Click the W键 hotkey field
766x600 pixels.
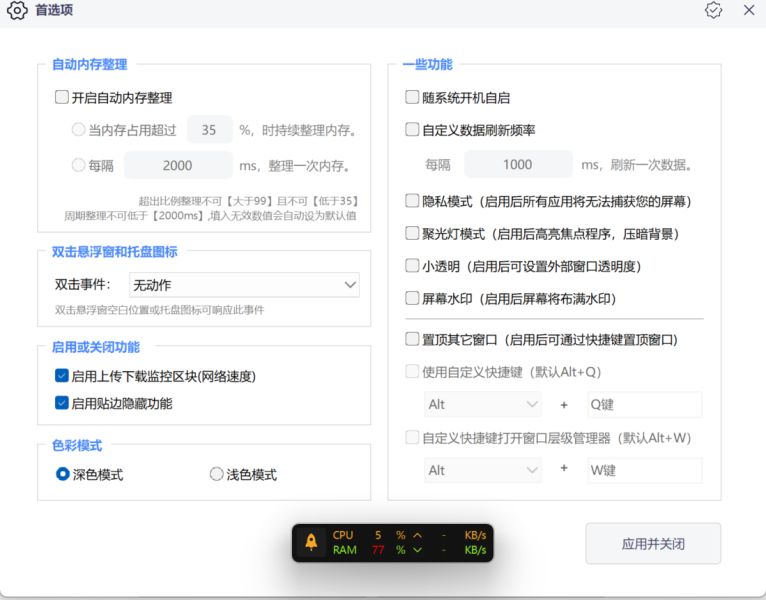(x=644, y=470)
